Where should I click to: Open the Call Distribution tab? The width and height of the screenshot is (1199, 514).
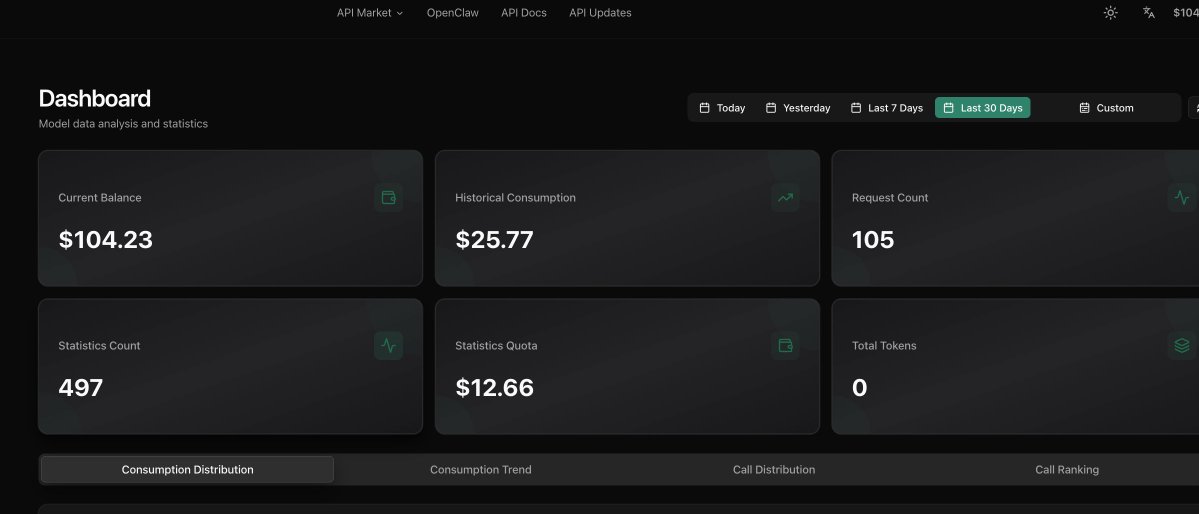point(774,470)
